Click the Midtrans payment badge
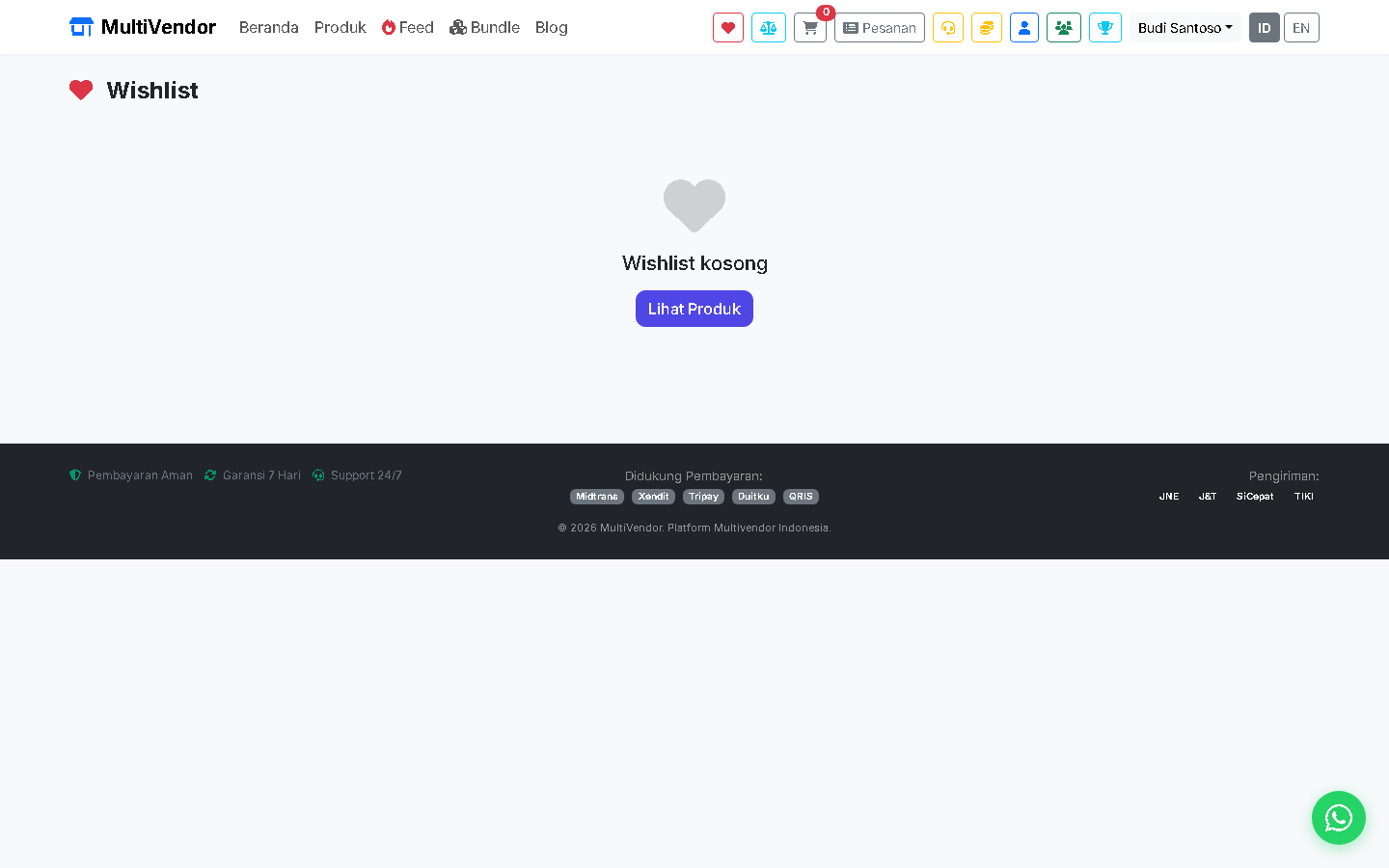 [x=597, y=497]
